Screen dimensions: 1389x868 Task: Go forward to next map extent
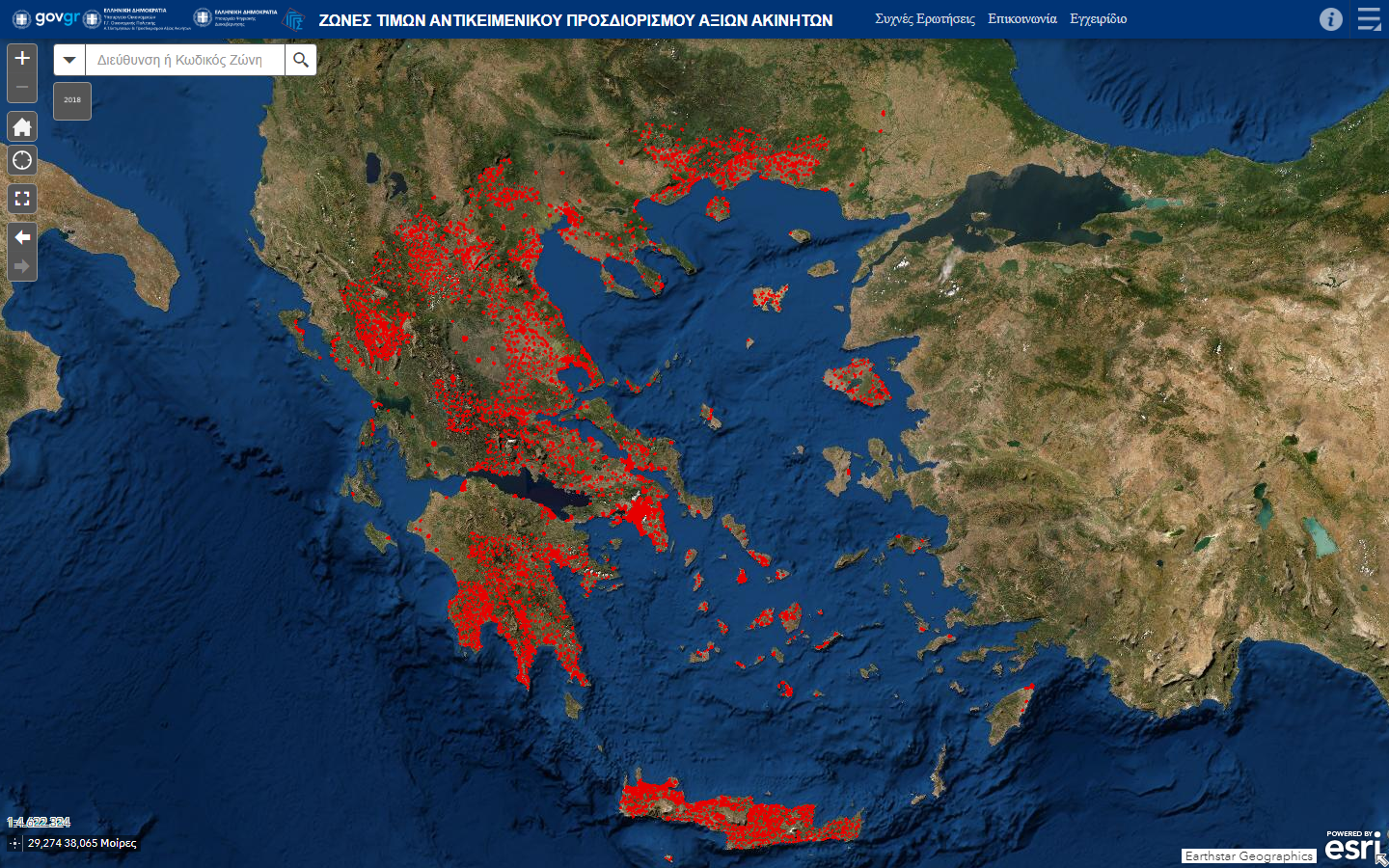[22, 266]
